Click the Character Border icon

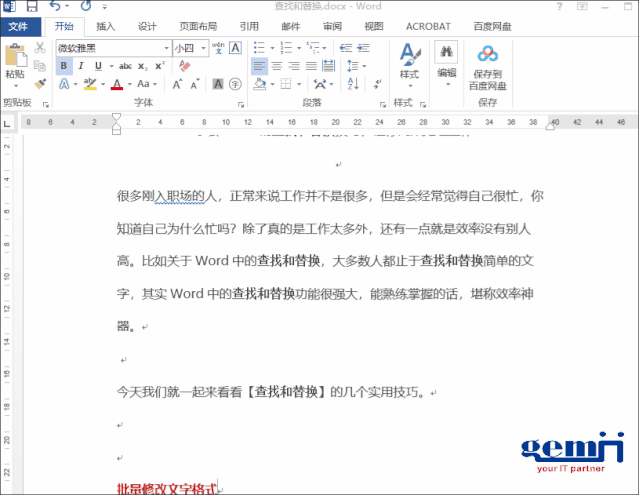pyautogui.click(x=235, y=48)
